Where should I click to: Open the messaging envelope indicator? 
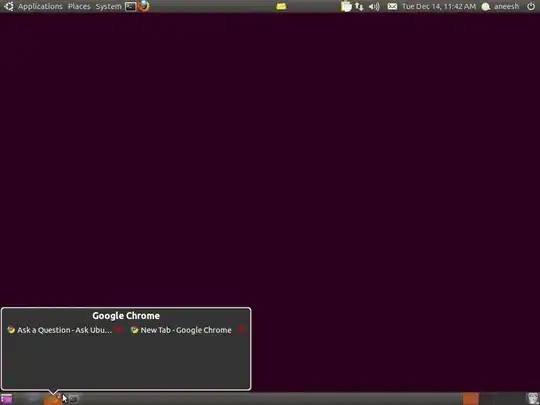coord(392,6)
